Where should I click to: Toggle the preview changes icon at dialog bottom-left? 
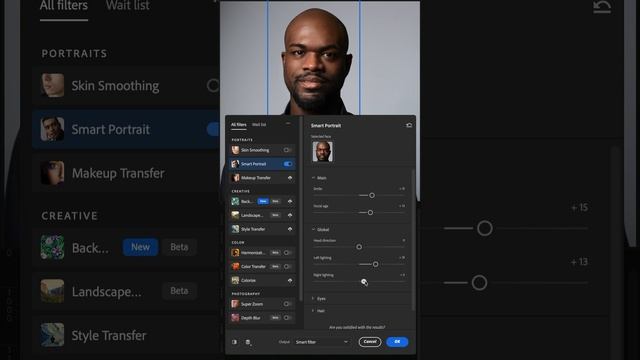[235, 342]
